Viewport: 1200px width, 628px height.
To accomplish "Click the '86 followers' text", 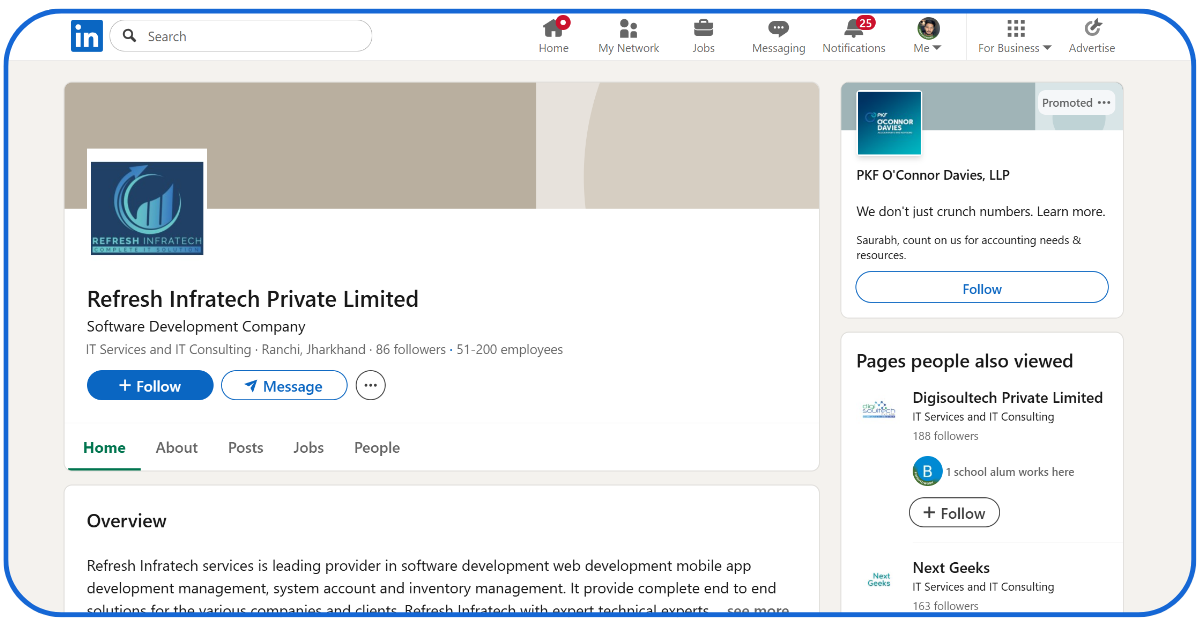I will [411, 350].
